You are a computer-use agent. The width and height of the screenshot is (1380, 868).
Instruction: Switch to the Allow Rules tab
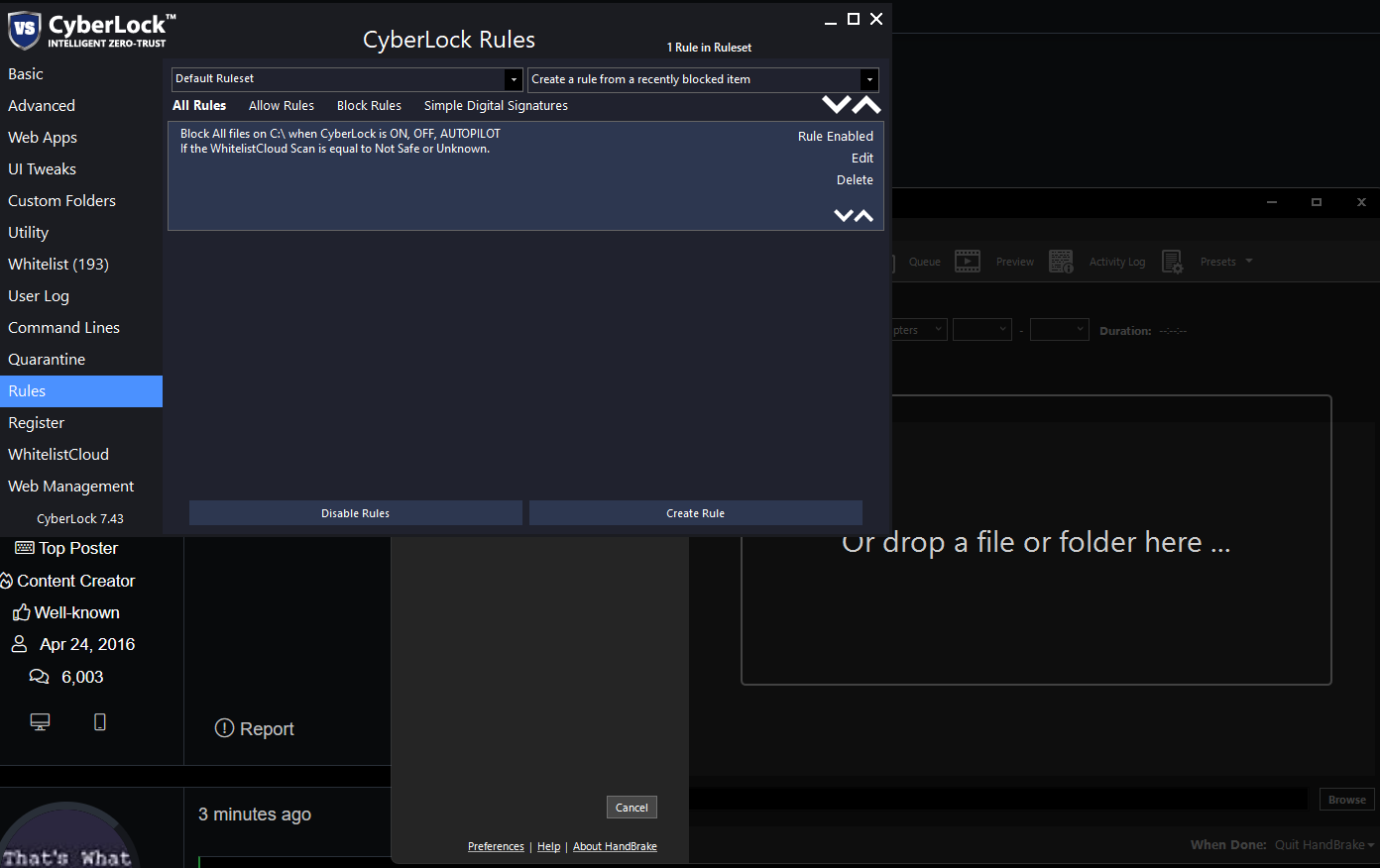[282, 105]
